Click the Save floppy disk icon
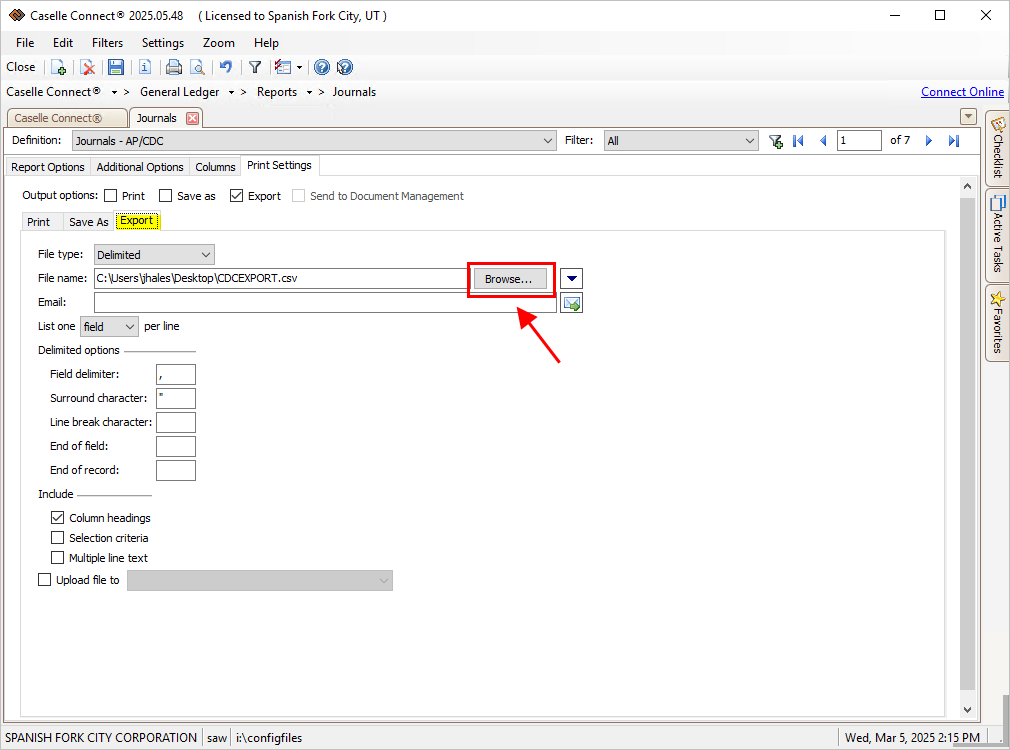Screen dimensions: 1010x750 tap(116, 67)
